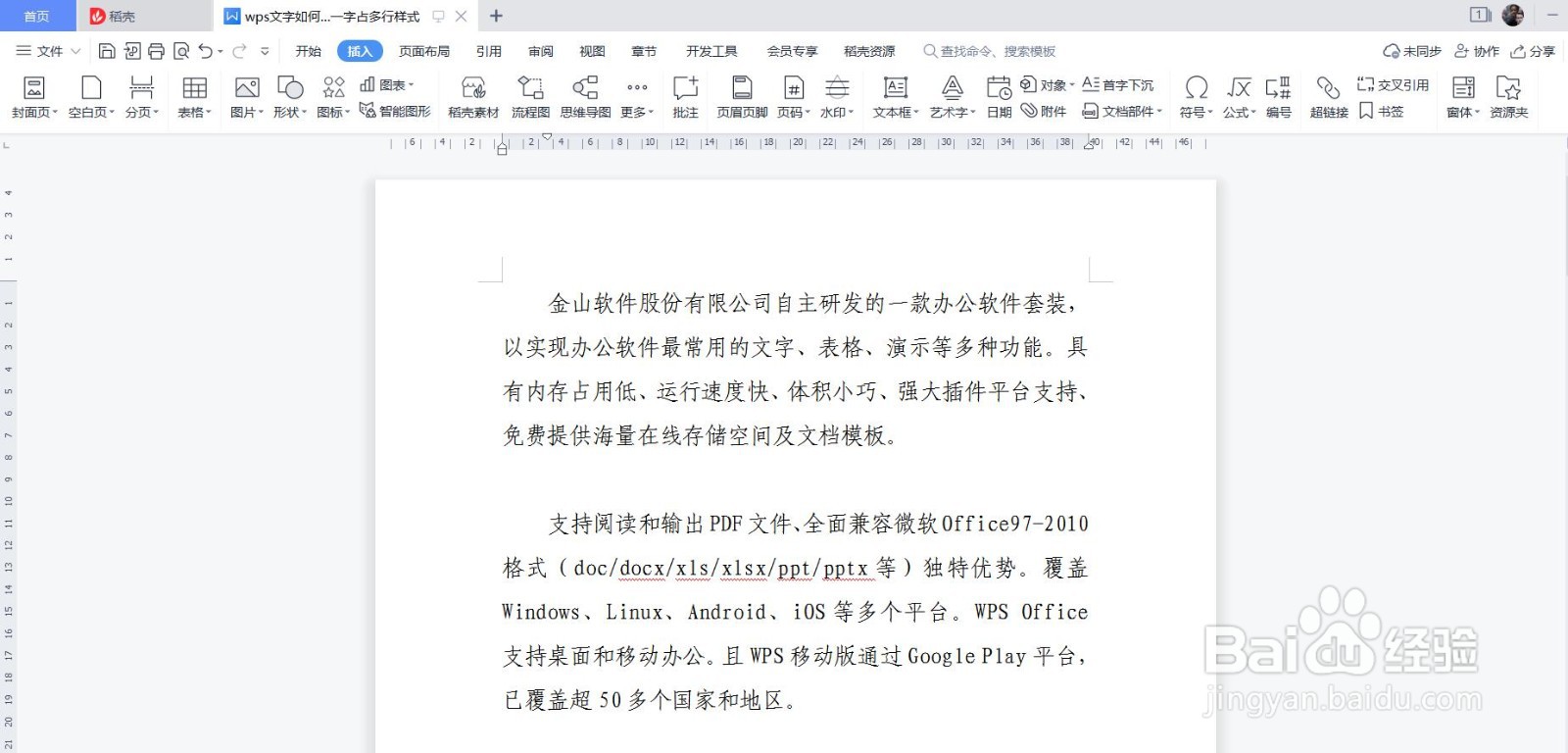1568x753 pixels.
Task: Open resource folder (资源夹)
Action: click(x=1508, y=98)
